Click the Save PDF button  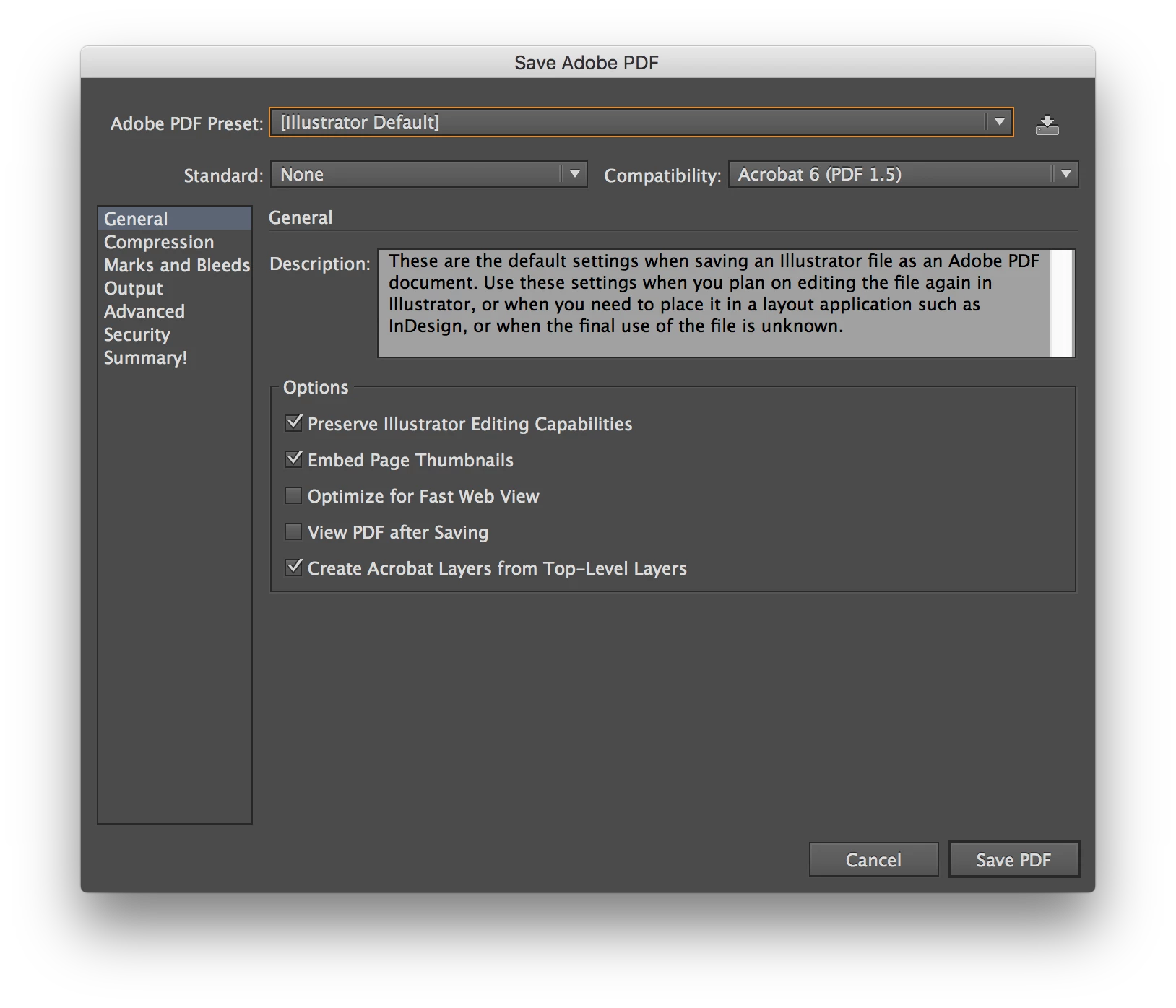tap(1013, 859)
